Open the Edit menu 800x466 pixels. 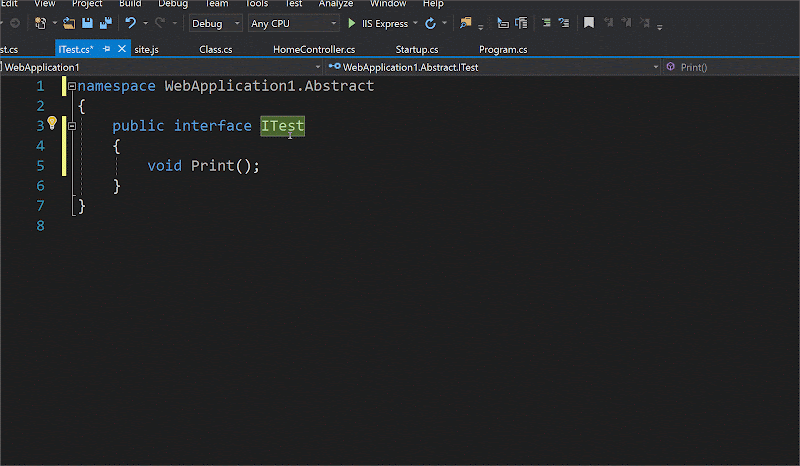click(9, 4)
